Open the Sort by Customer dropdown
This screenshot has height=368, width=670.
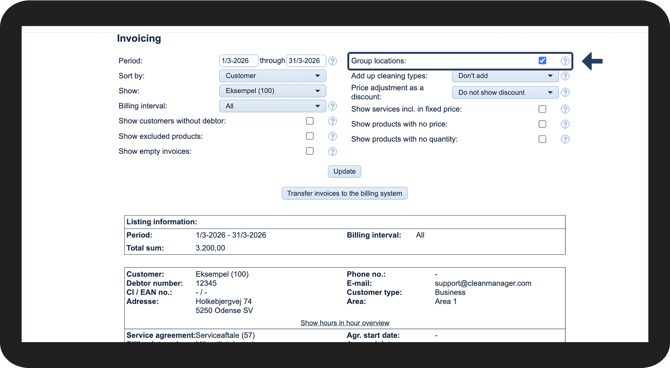pos(273,76)
